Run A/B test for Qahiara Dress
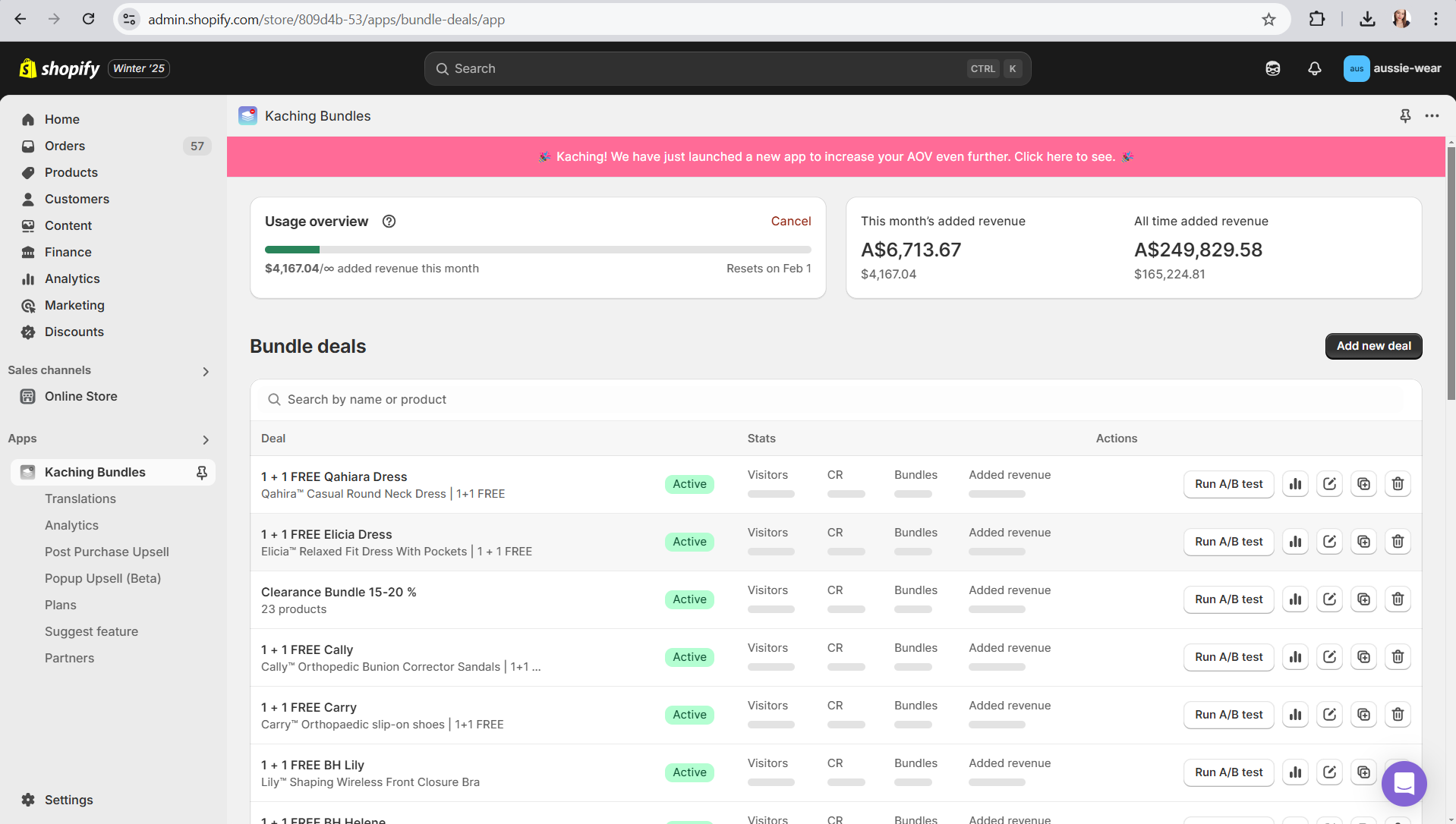 point(1228,484)
